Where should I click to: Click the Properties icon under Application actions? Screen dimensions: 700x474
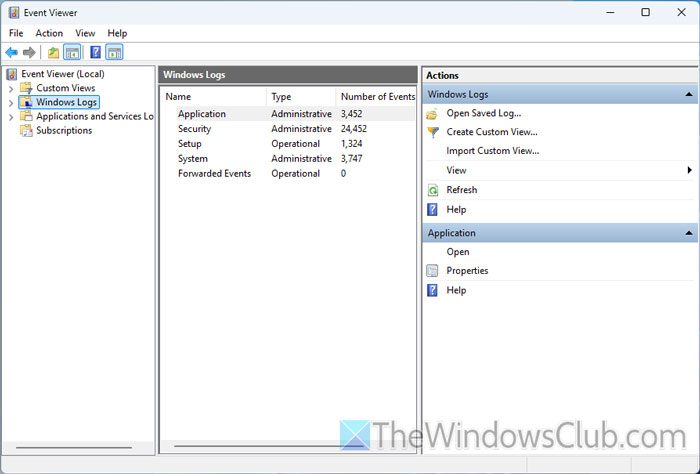point(432,271)
